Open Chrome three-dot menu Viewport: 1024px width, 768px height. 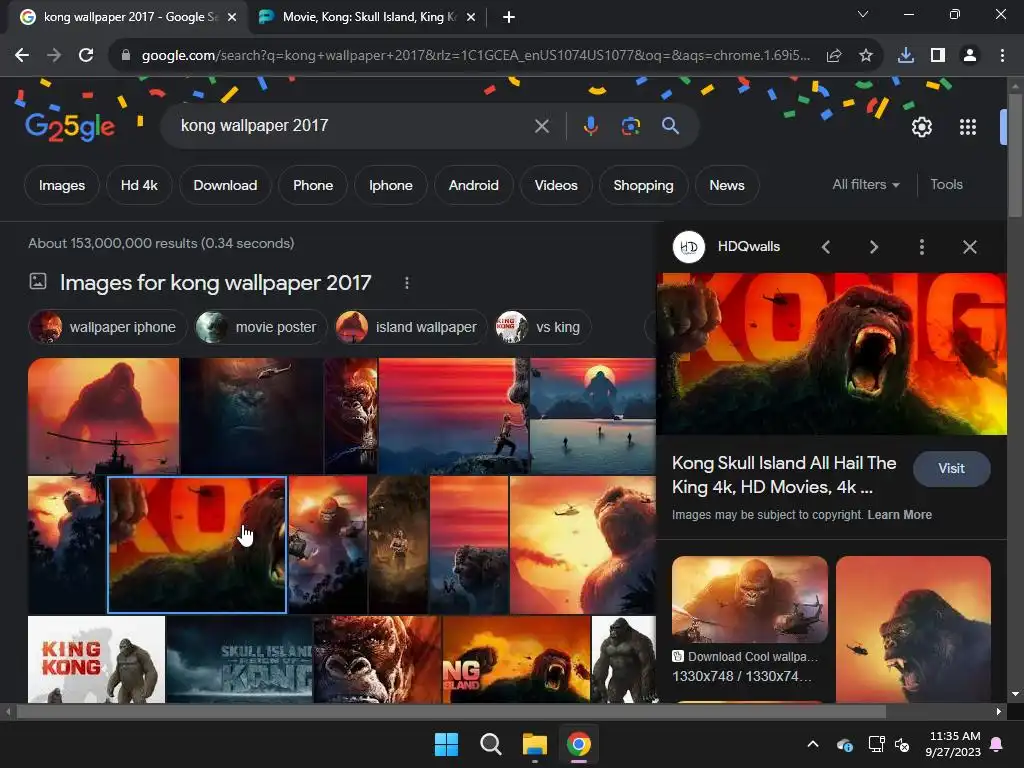pos(1002,56)
